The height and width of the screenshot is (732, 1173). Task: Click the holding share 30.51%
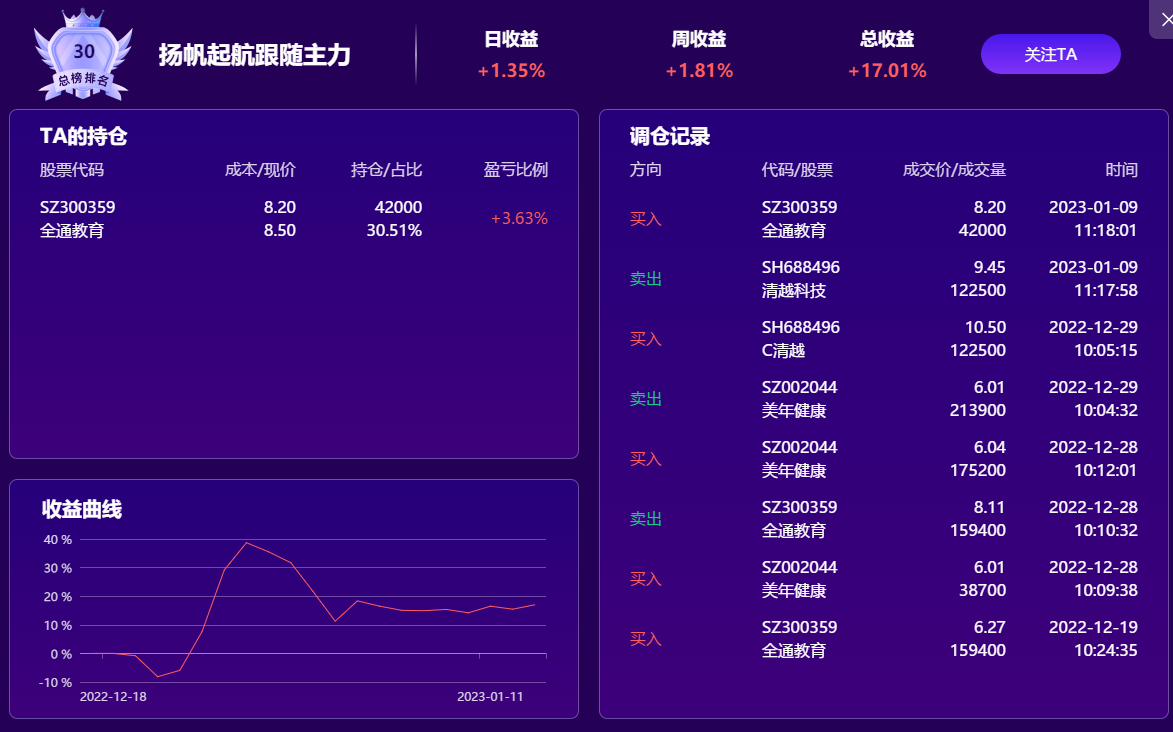click(394, 231)
